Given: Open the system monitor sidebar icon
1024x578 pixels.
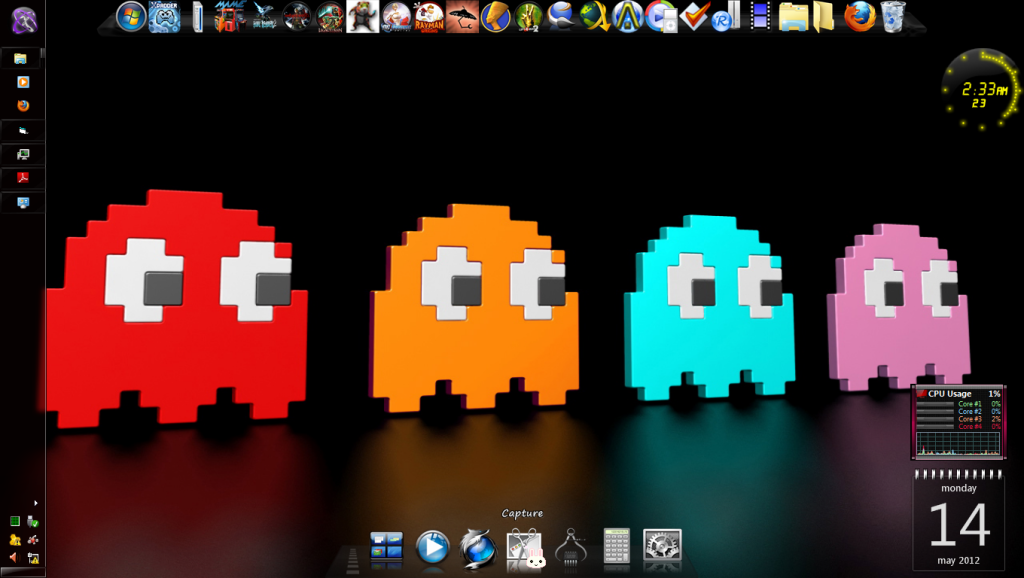Looking at the screenshot, I should [x=23, y=154].
